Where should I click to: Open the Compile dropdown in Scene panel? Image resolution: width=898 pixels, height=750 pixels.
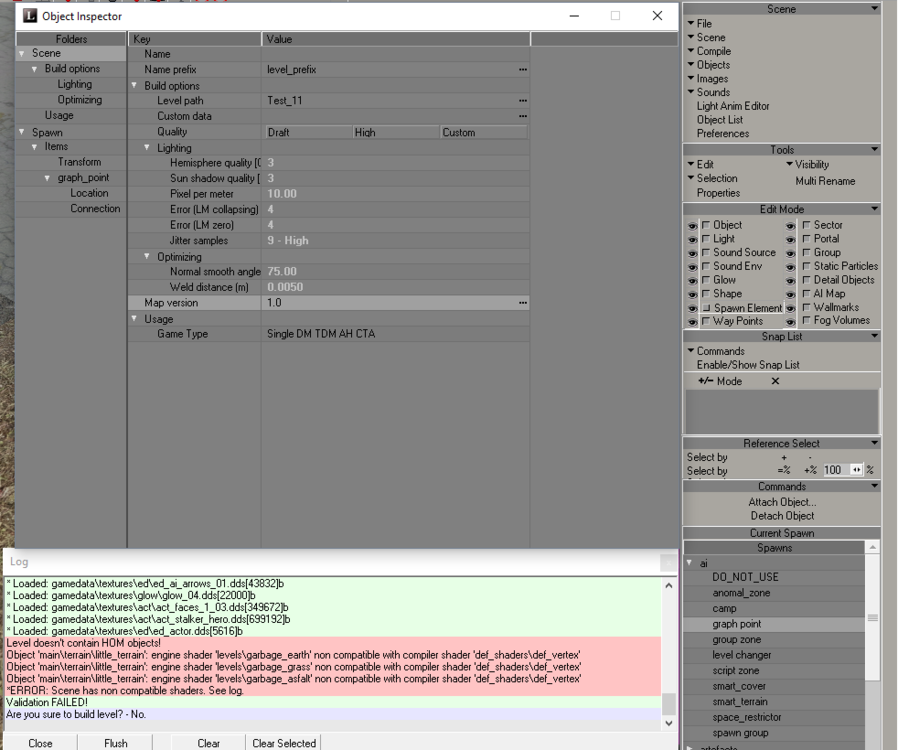click(691, 52)
